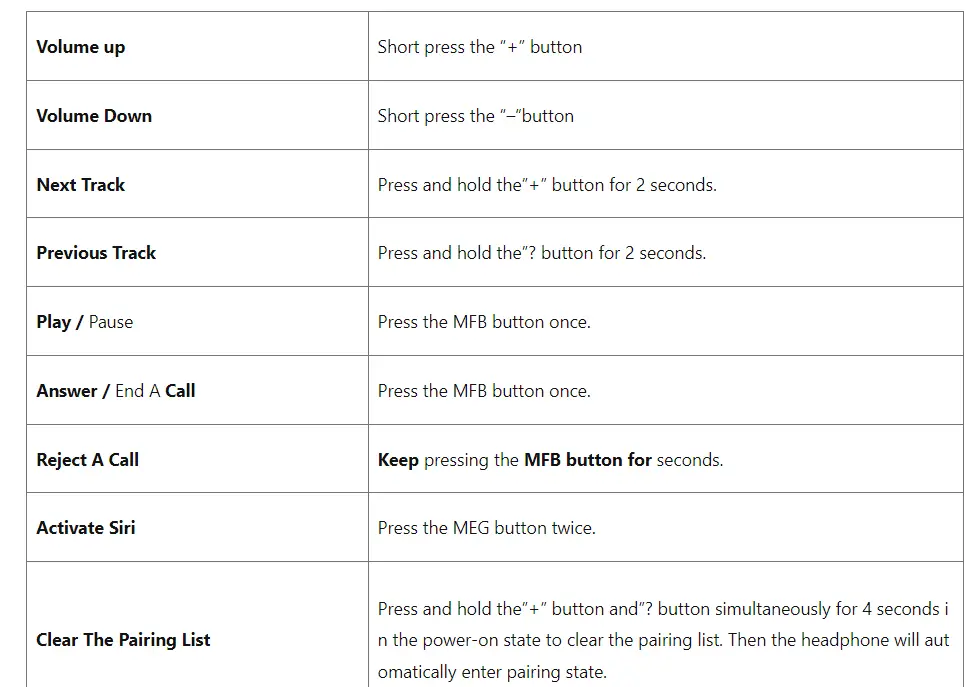Click the Next Track instruction text

[546, 185]
